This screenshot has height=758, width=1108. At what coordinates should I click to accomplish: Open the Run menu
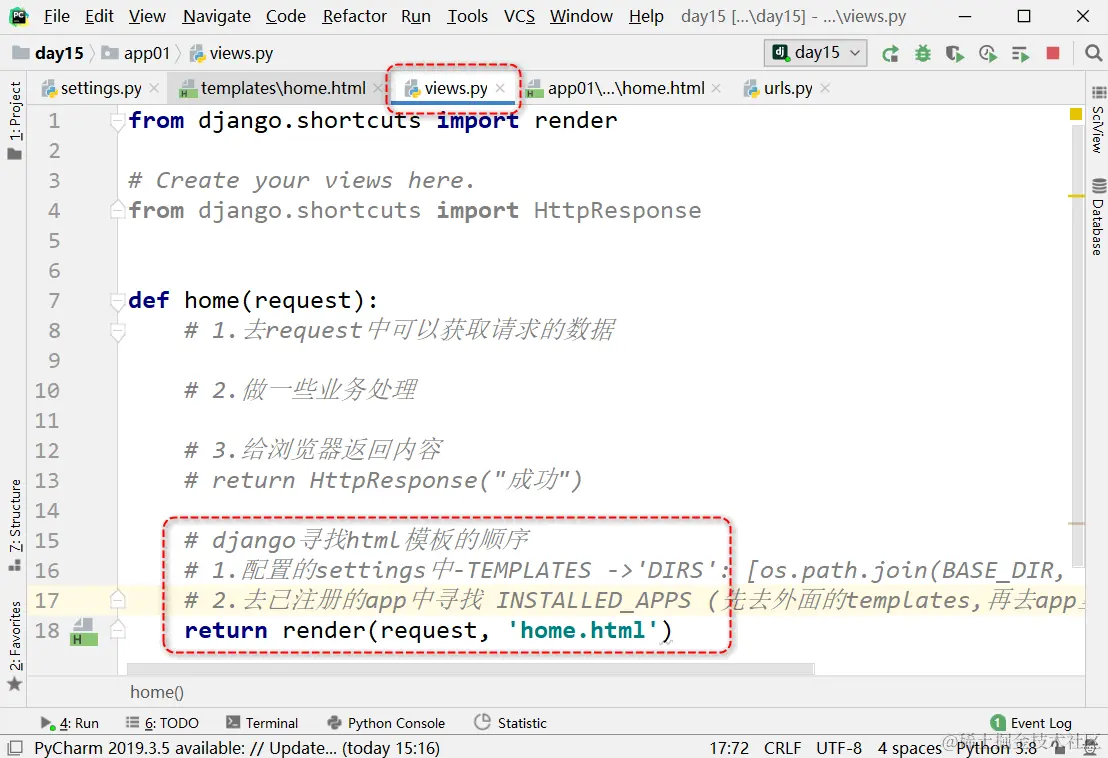[x=416, y=16]
